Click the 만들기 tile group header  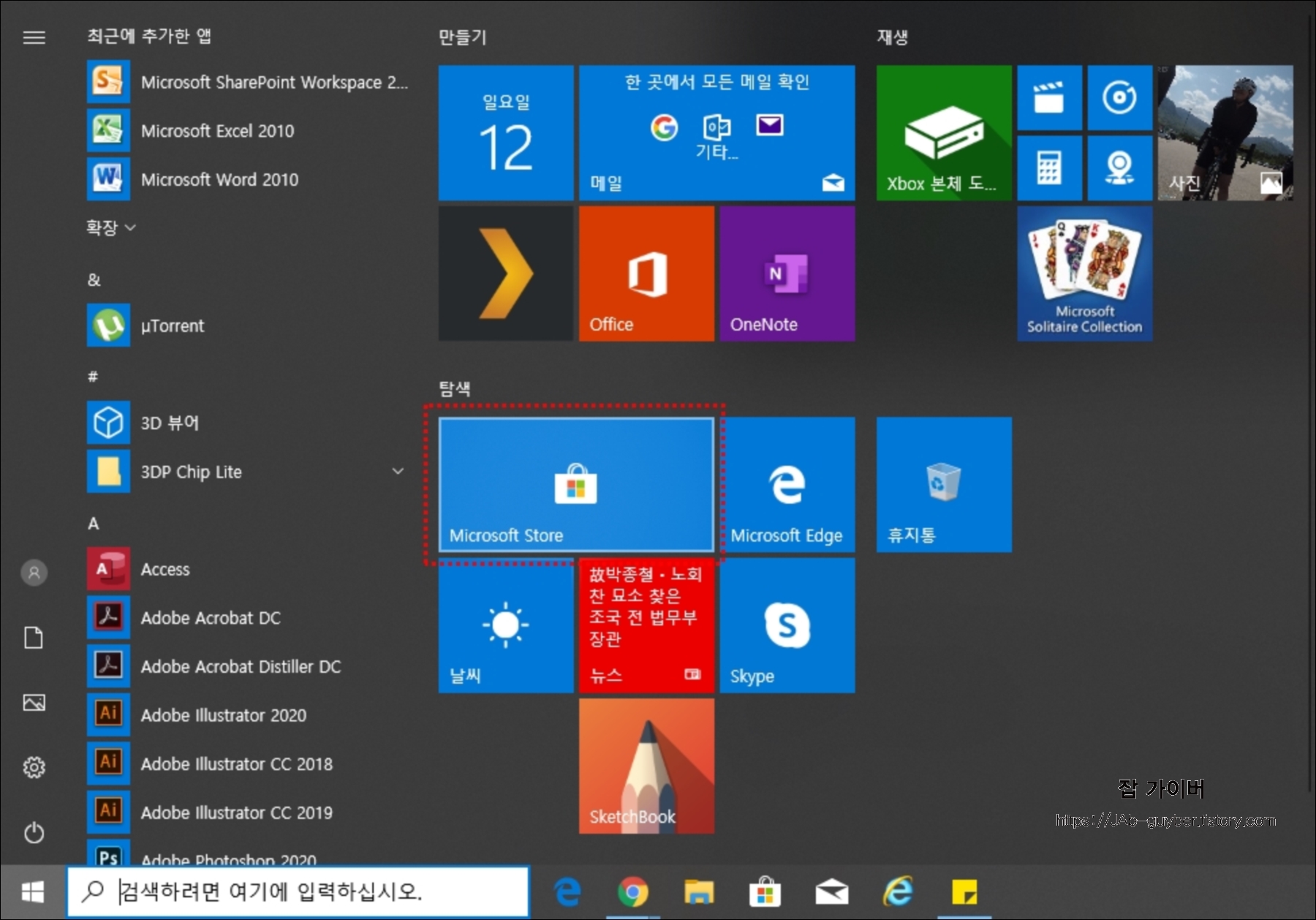point(462,37)
